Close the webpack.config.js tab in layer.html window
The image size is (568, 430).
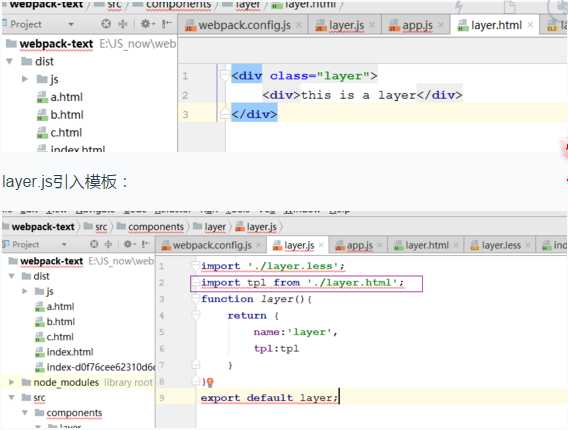299,25
